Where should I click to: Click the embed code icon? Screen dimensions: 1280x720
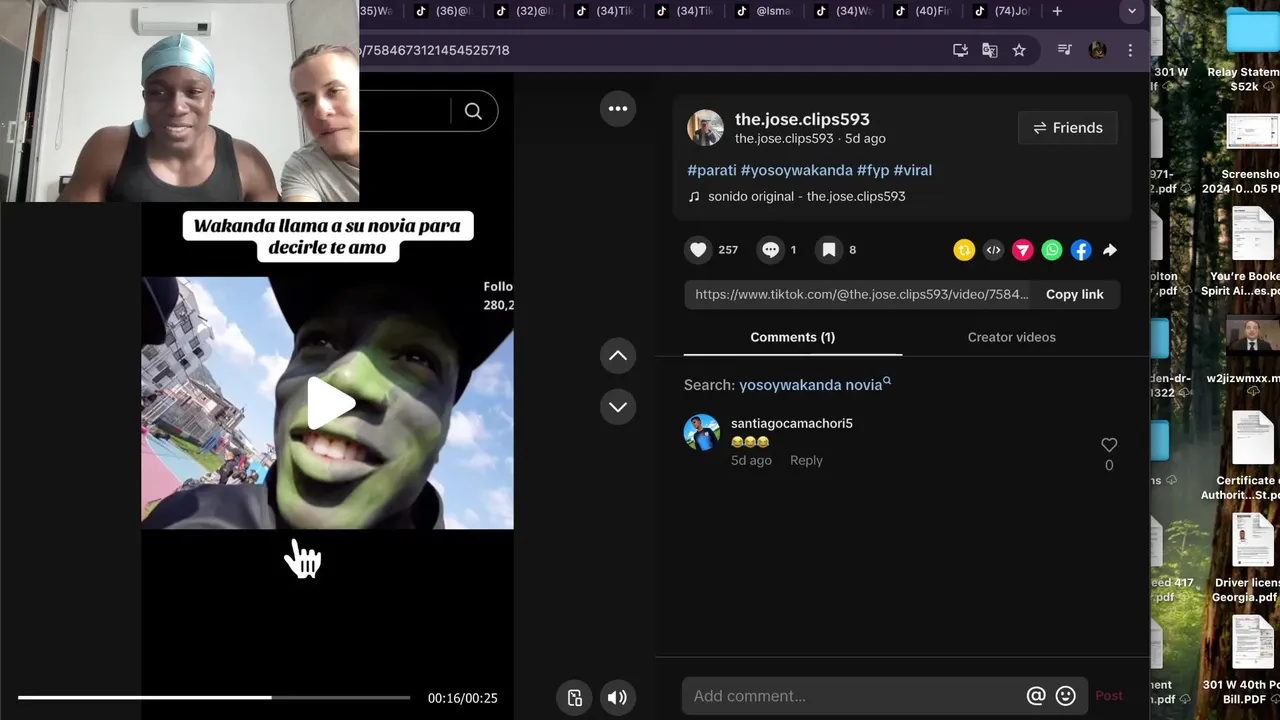[x=993, y=250]
